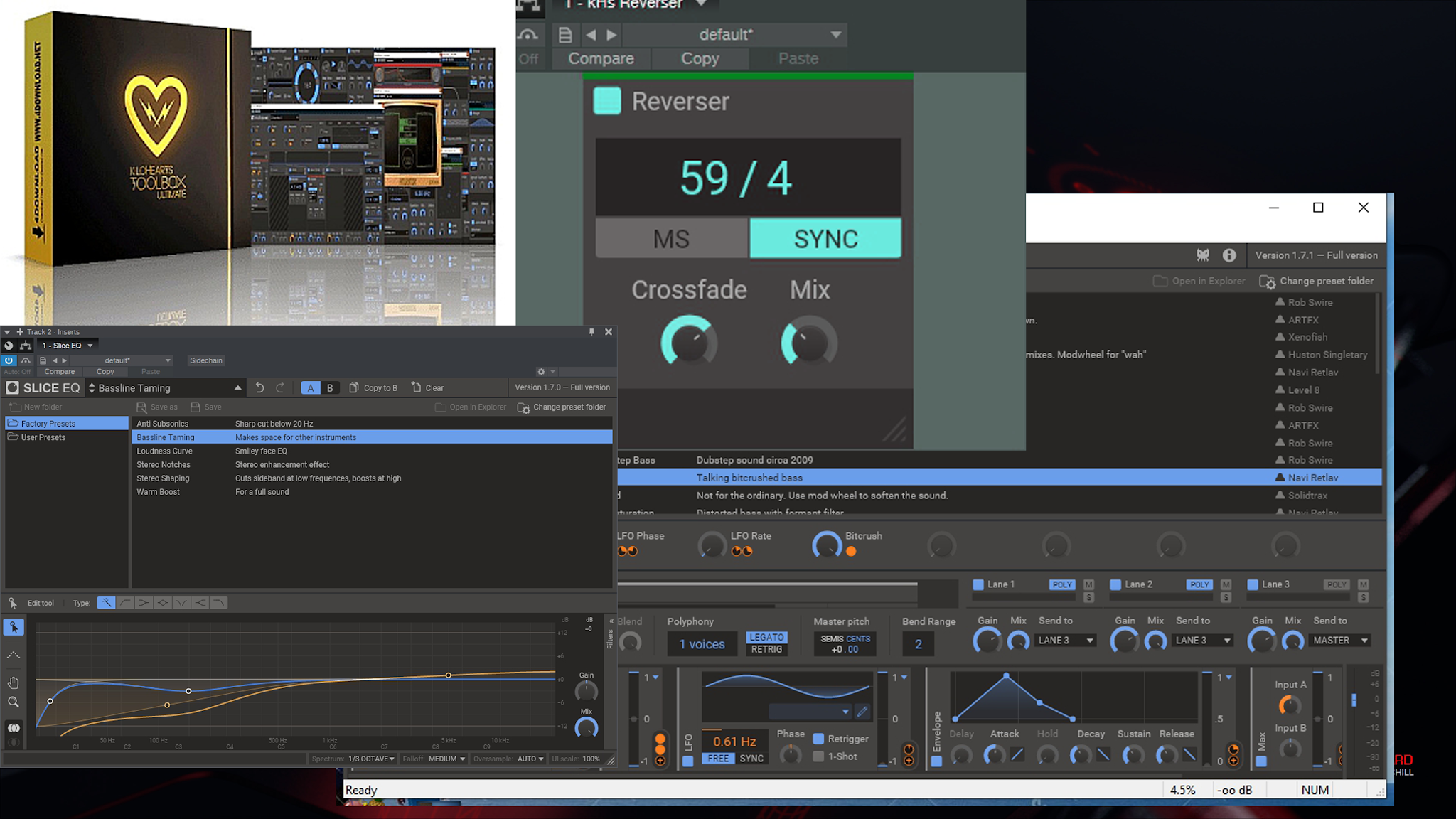Open Lane 1 Send to LANE 3 dropdown
1456x819 pixels.
(x=1065, y=641)
